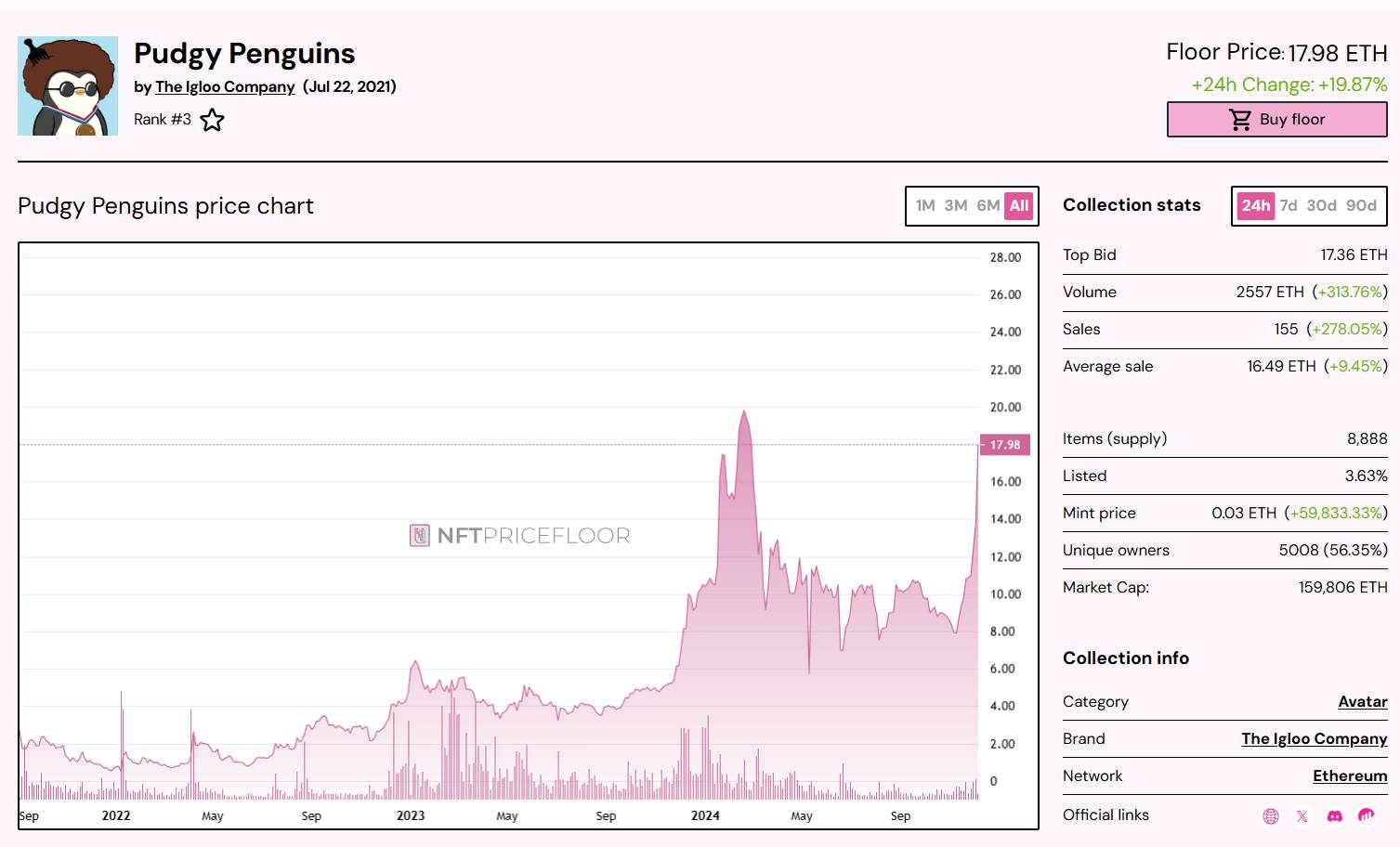Click the Top Bid 17.36 ETH value
This screenshot has width=1400, height=847.
1354,255
